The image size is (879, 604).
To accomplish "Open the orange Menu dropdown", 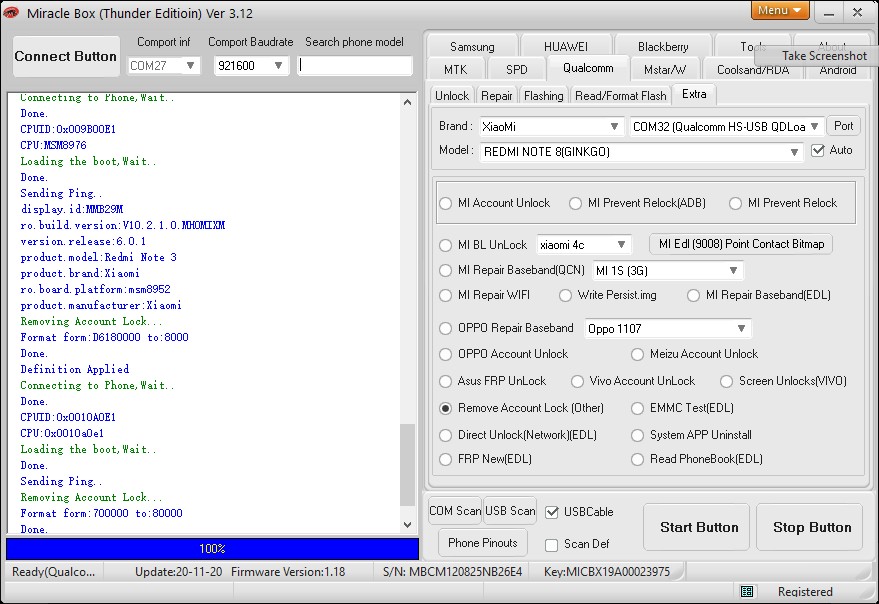I will pos(780,10).
